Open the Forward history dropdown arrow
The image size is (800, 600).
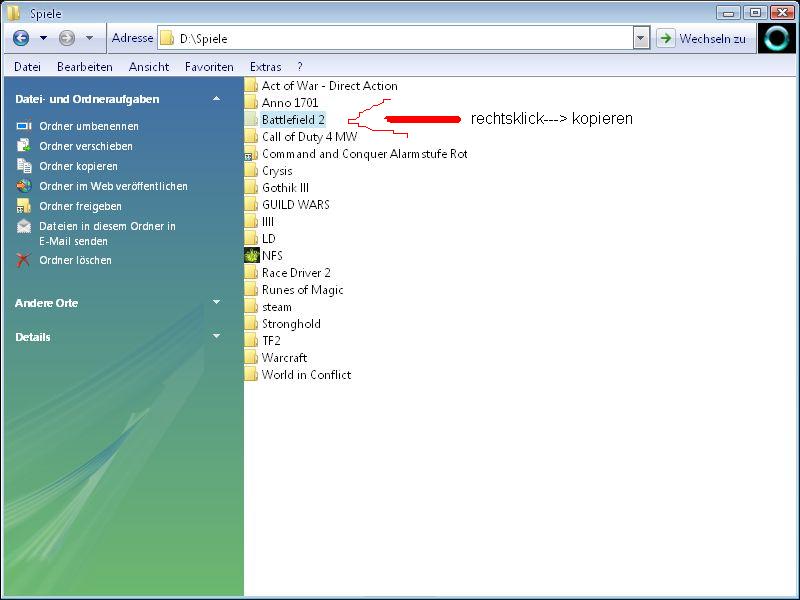tap(89, 38)
